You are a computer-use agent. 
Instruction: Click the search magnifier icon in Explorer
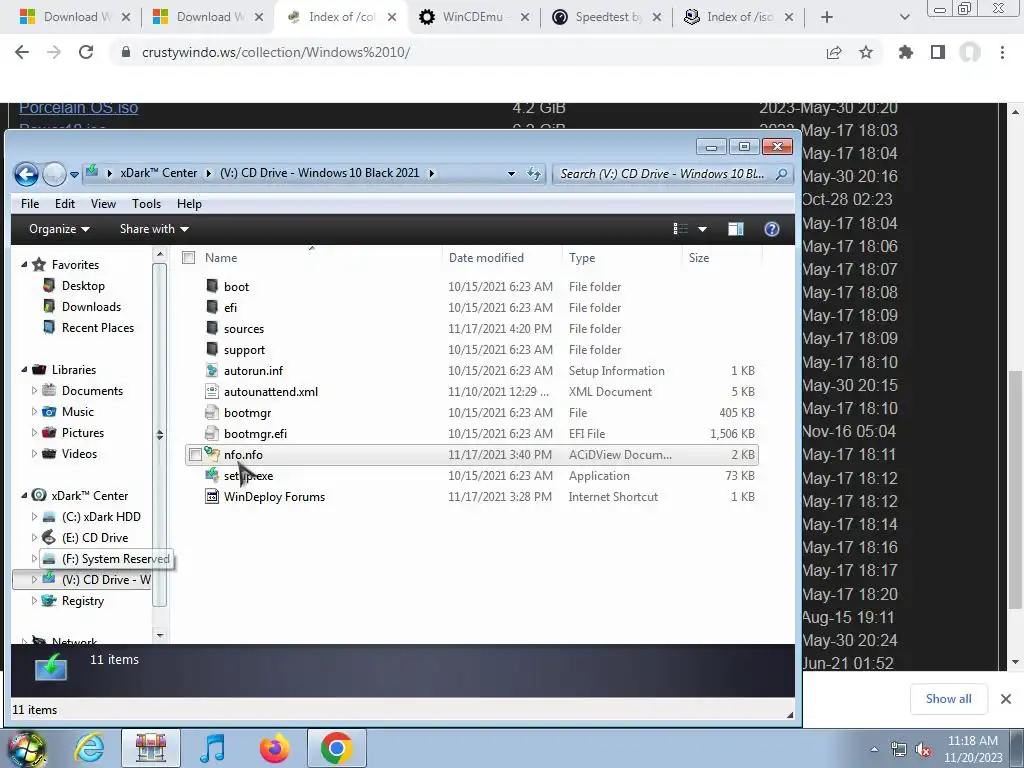pyautogui.click(x=781, y=174)
